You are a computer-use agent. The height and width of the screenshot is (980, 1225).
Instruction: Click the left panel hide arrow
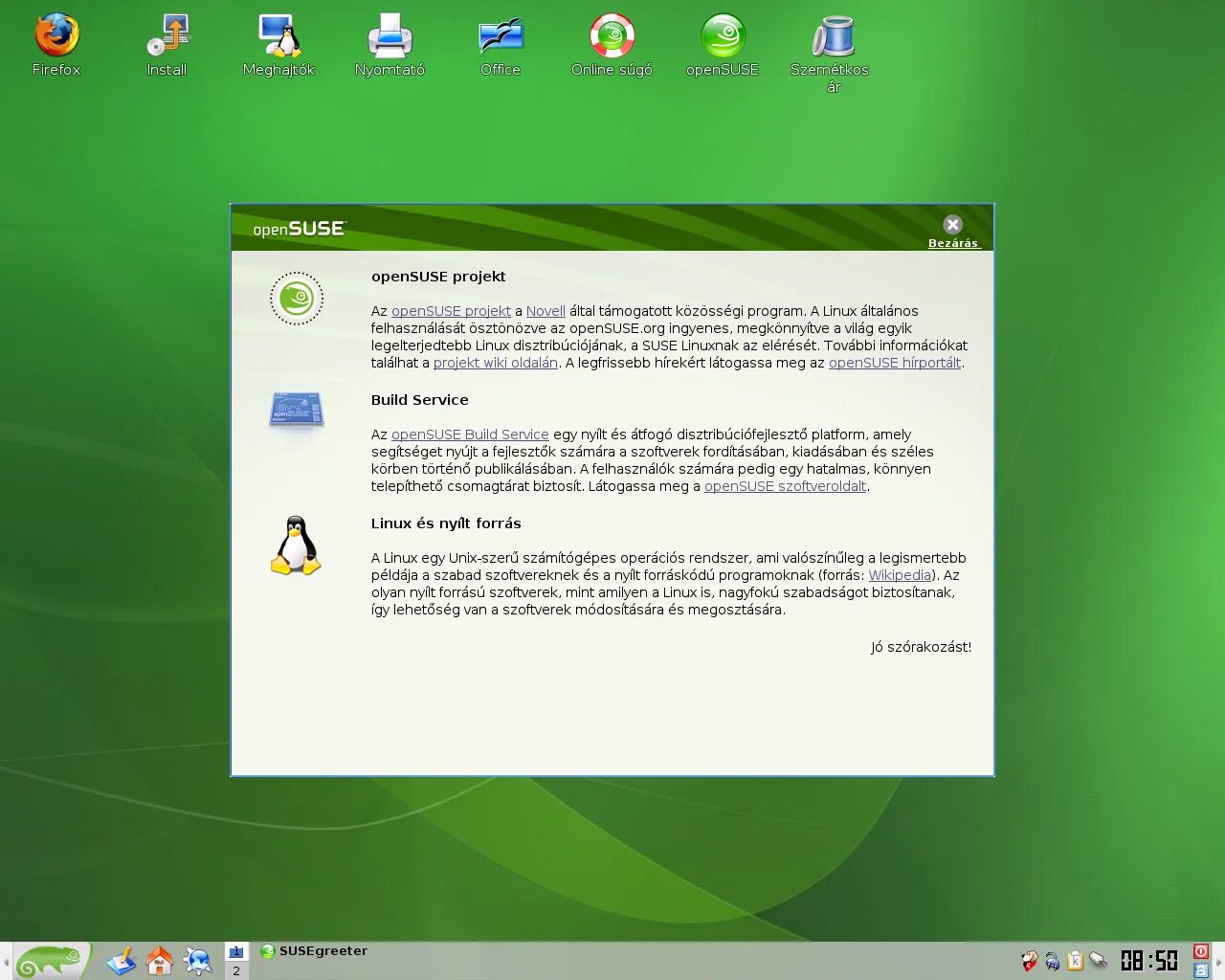coord(5,961)
